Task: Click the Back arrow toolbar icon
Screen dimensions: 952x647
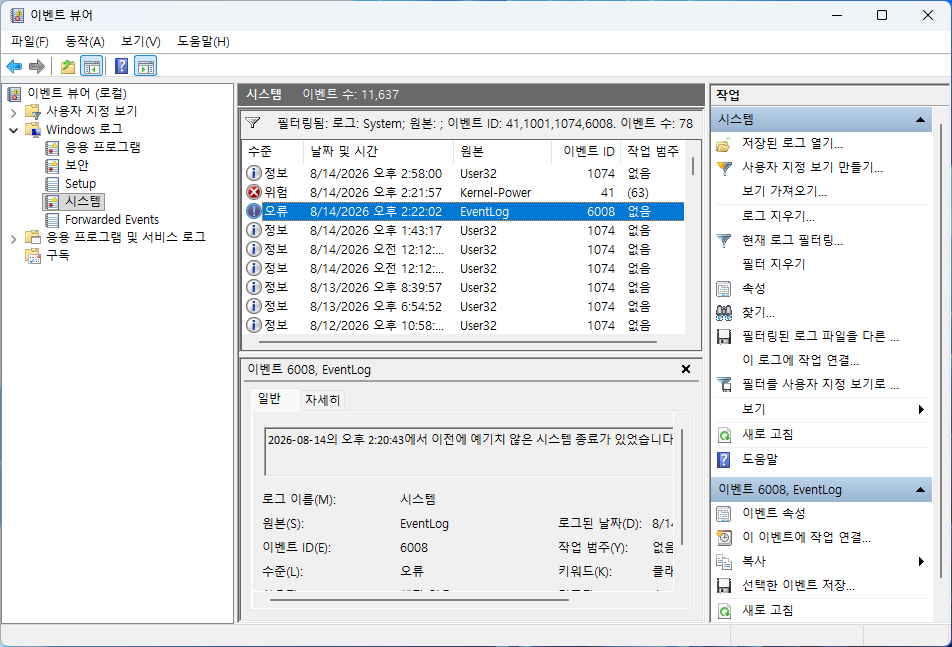Action: tap(14, 66)
